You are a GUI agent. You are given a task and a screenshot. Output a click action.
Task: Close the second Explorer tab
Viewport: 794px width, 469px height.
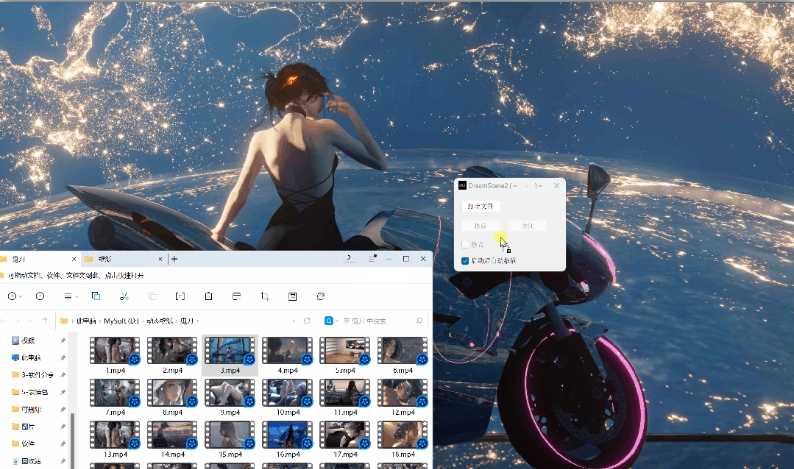(161, 259)
